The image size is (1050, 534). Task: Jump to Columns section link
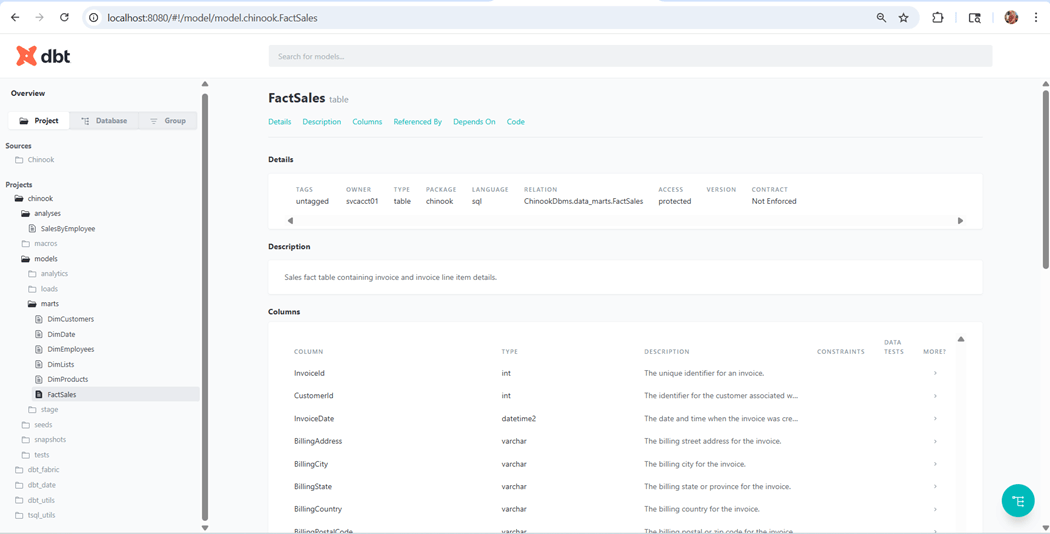tap(368, 122)
